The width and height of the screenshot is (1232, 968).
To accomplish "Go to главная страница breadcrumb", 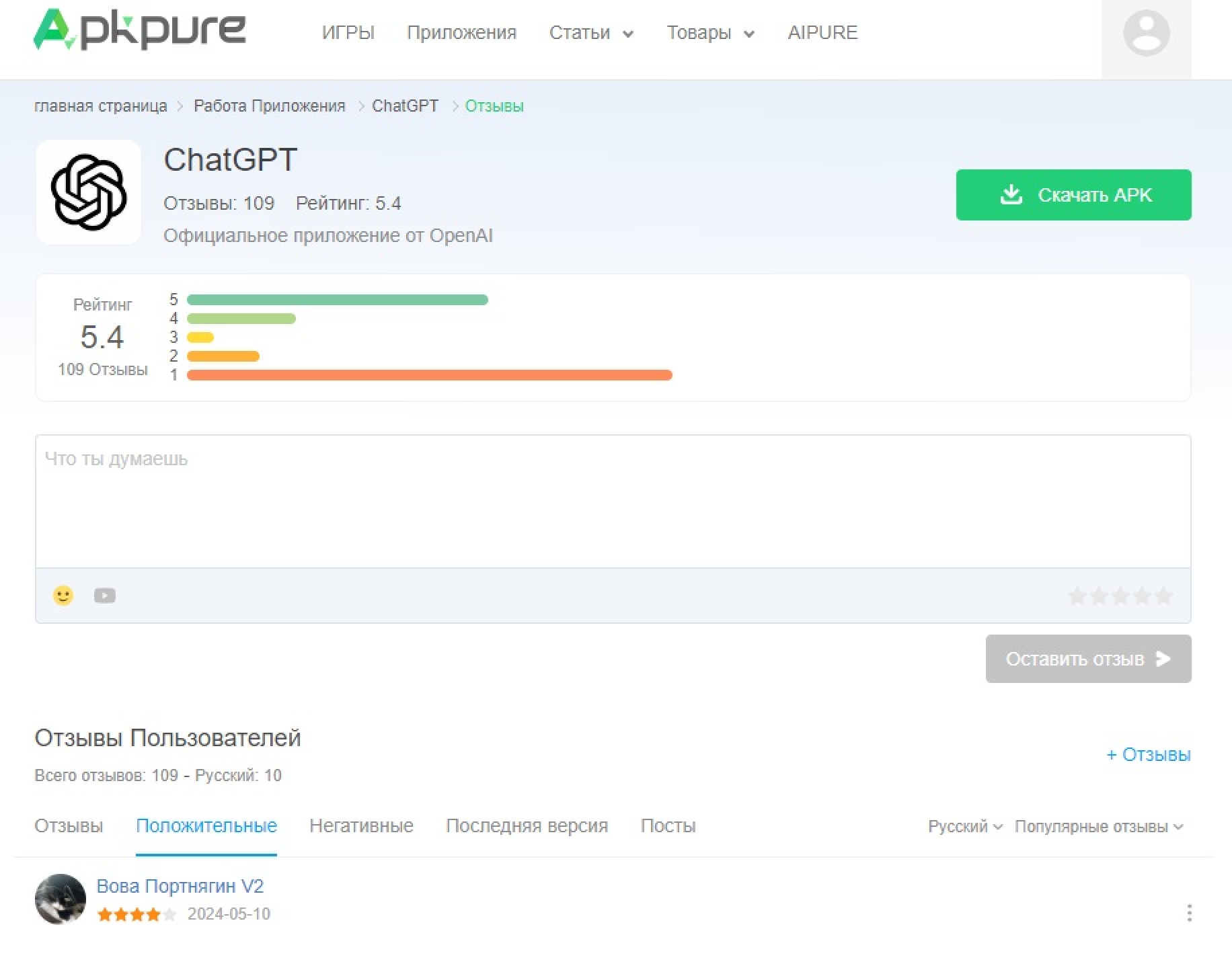I will [x=101, y=106].
